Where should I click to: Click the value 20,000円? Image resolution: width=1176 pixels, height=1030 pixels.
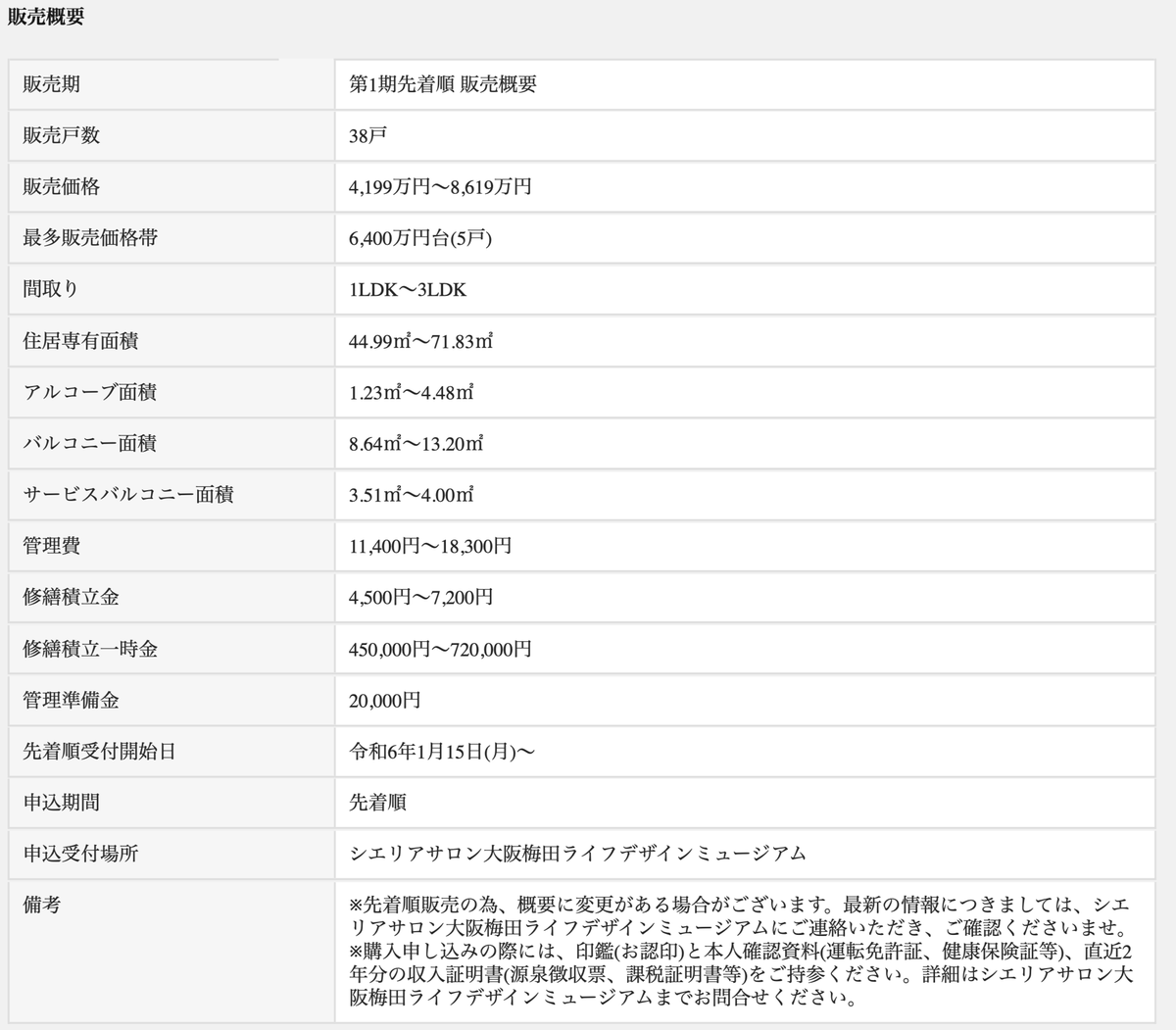(385, 700)
